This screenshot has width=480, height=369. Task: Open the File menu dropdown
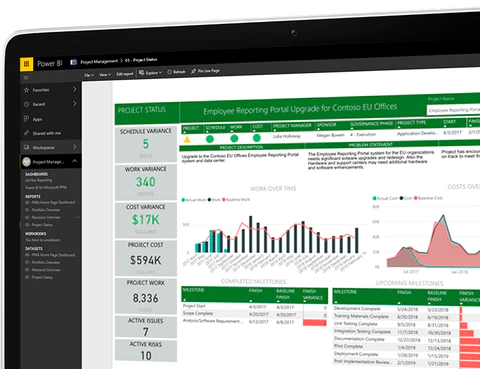89,75
